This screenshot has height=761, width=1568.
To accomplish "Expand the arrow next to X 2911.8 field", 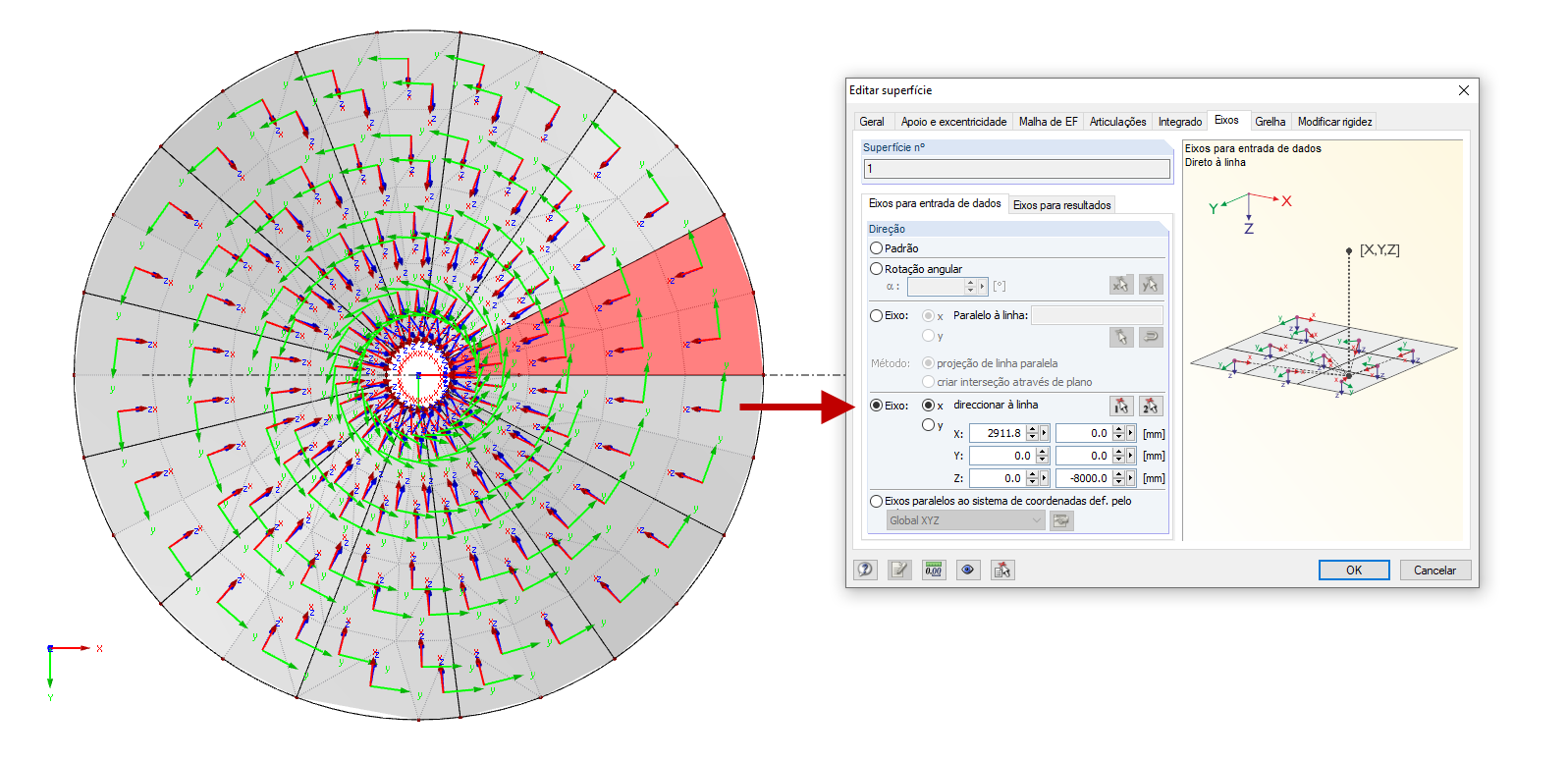I will click(x=1045, y=433).
